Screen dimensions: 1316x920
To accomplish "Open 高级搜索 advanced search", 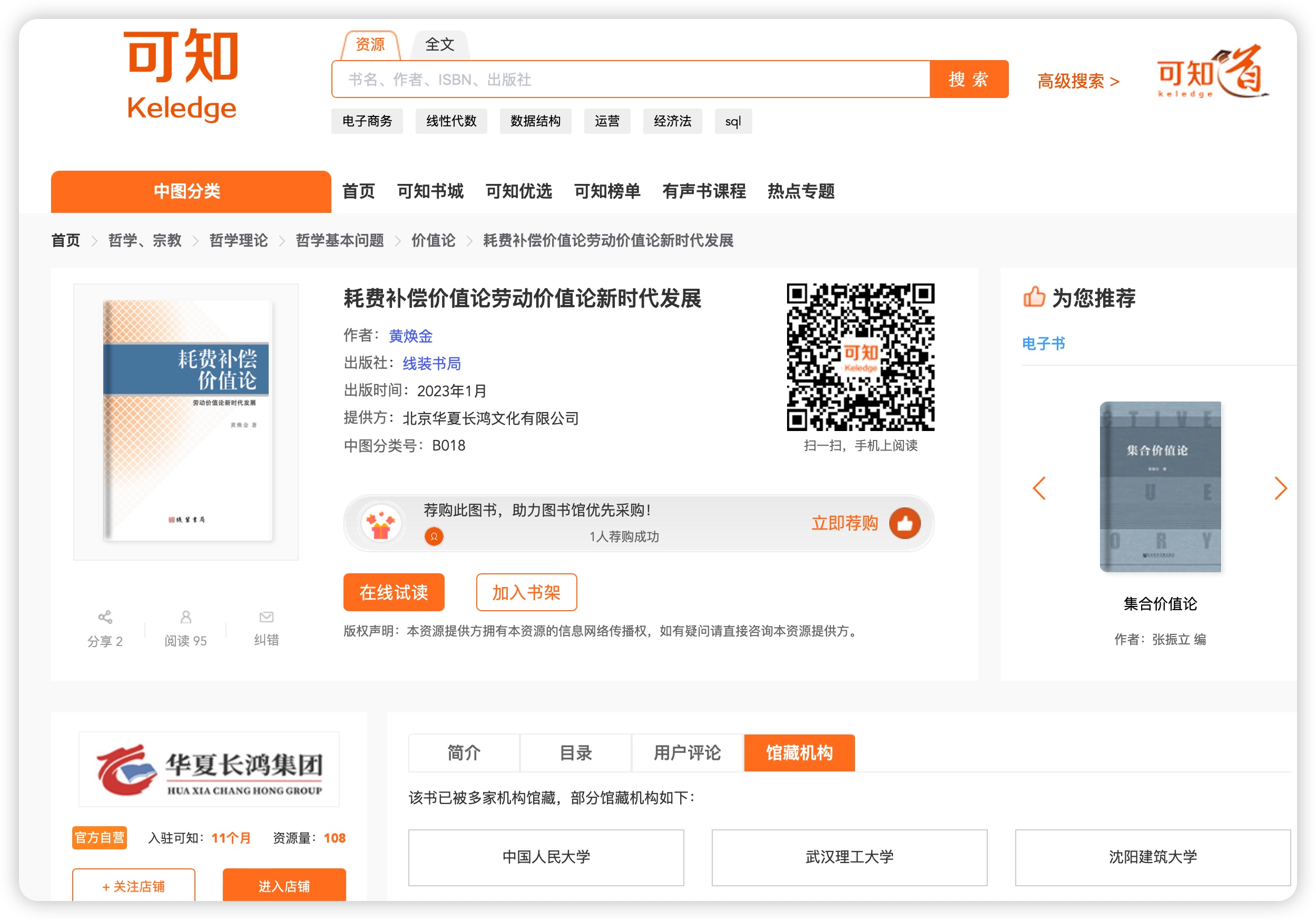I will pos(1078,81).
